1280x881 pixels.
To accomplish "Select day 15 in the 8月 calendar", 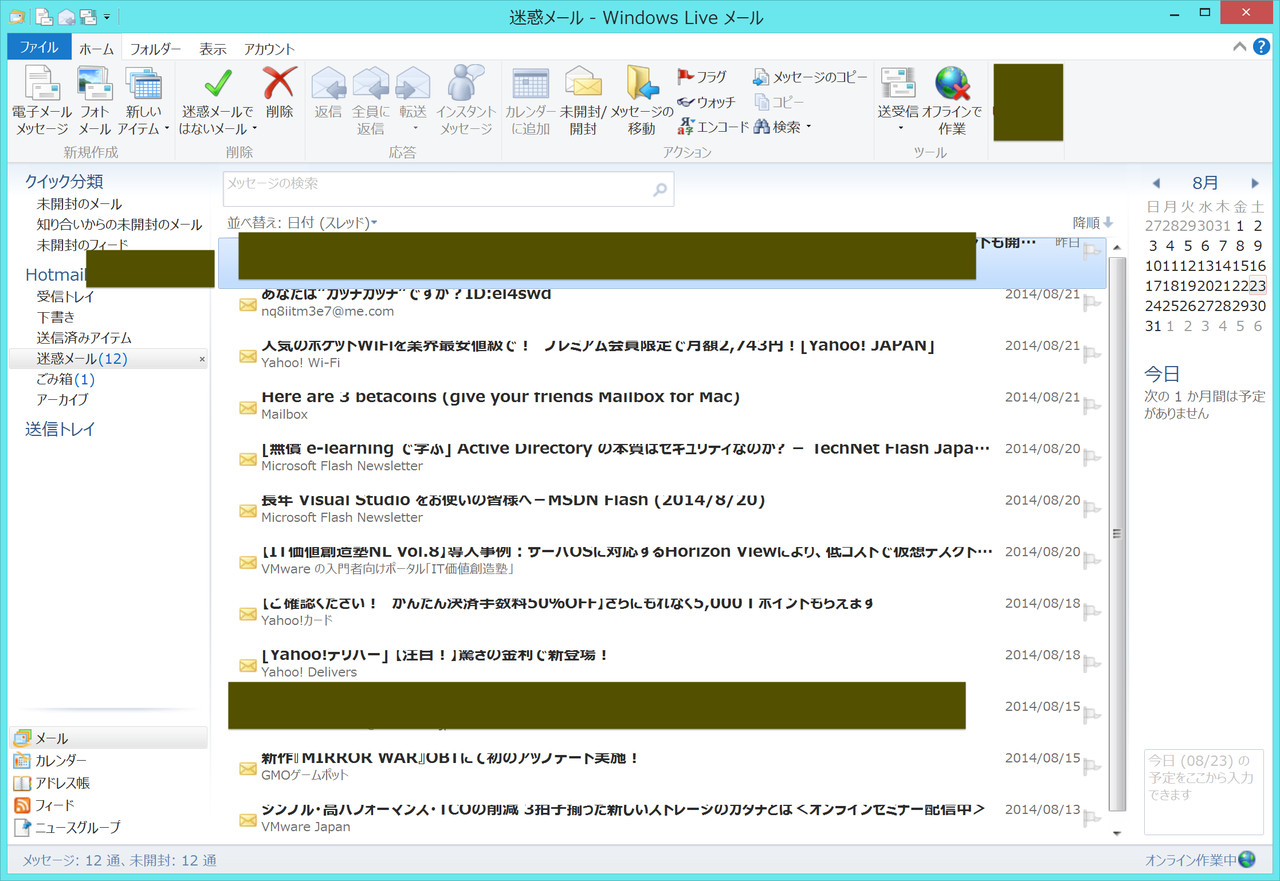I will point(1240,266).
